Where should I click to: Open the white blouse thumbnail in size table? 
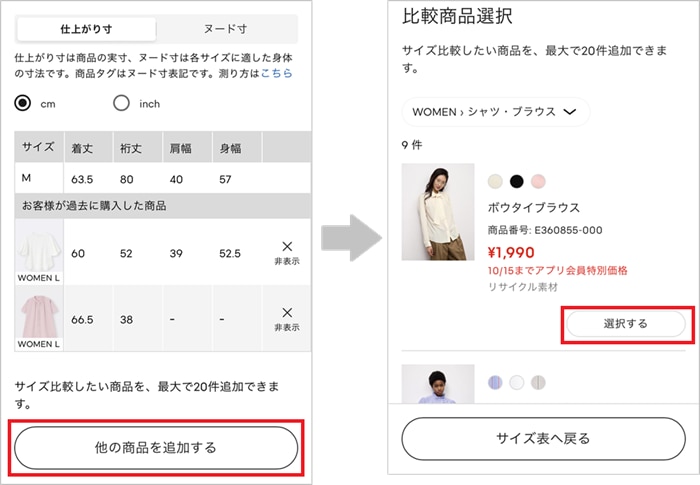tap(39, 252)
